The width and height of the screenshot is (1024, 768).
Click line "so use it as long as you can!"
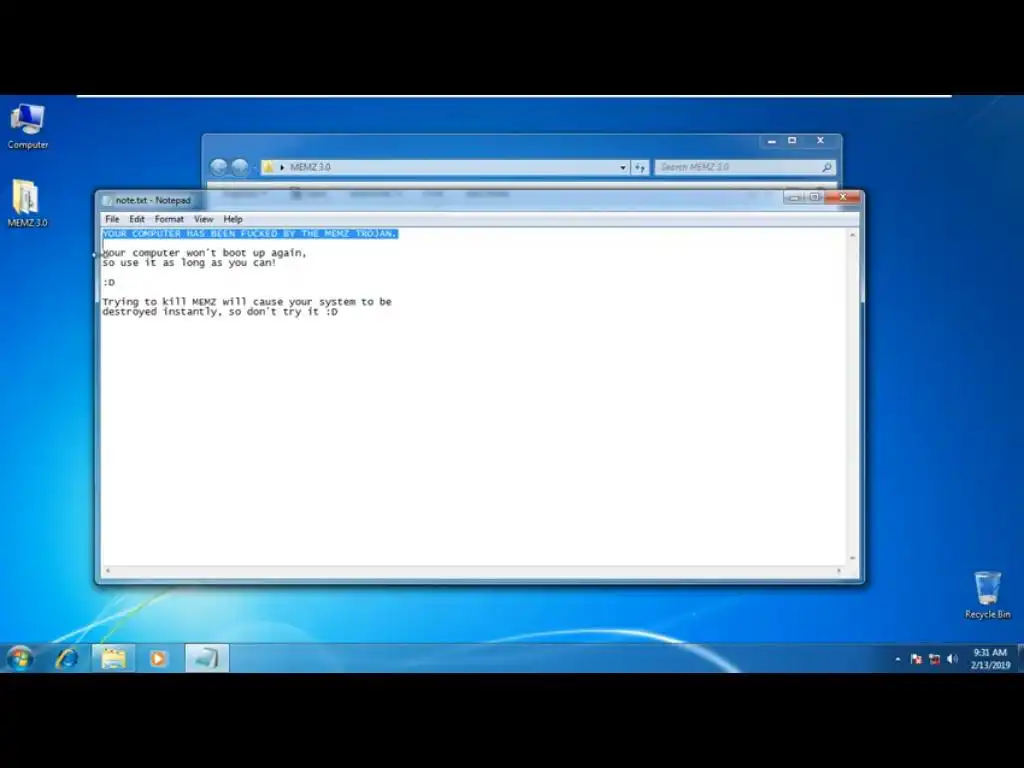tap(189, 263)
